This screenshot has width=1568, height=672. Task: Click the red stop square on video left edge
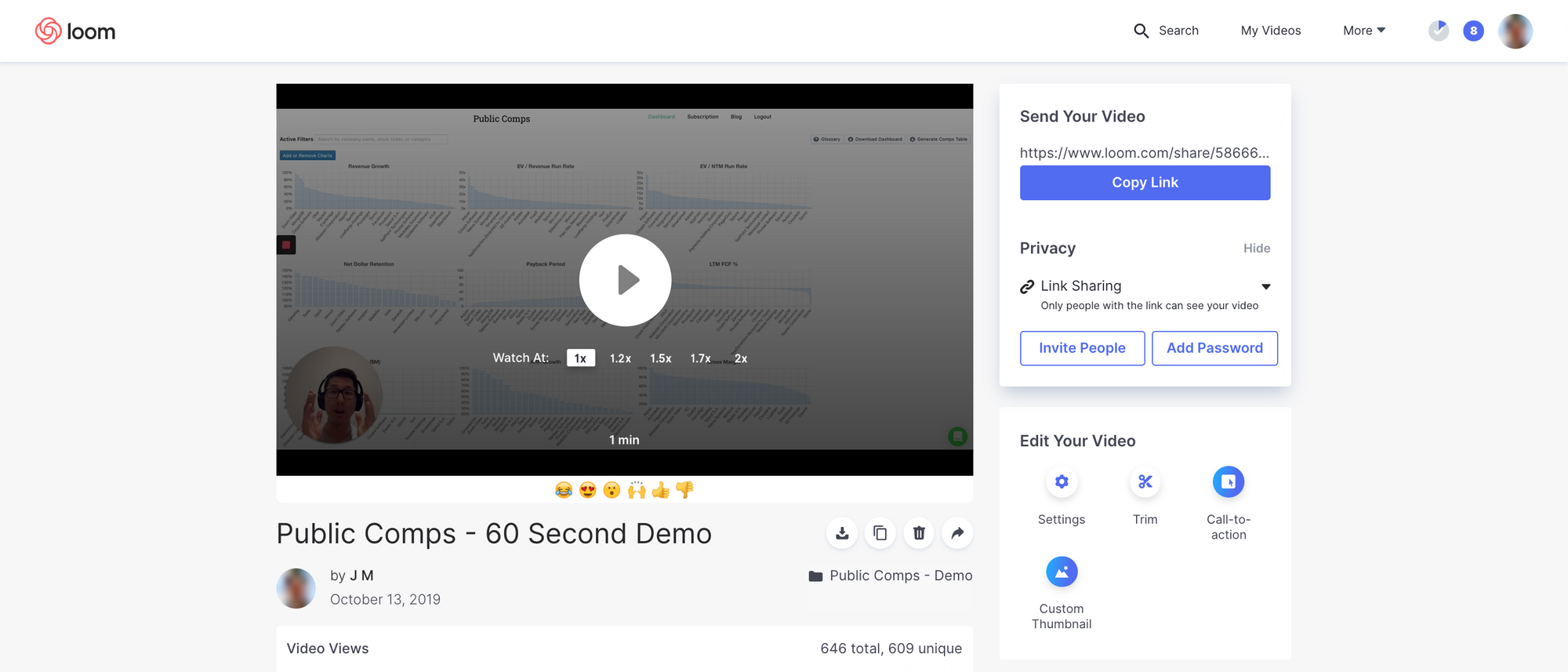(x=286, y=245)
